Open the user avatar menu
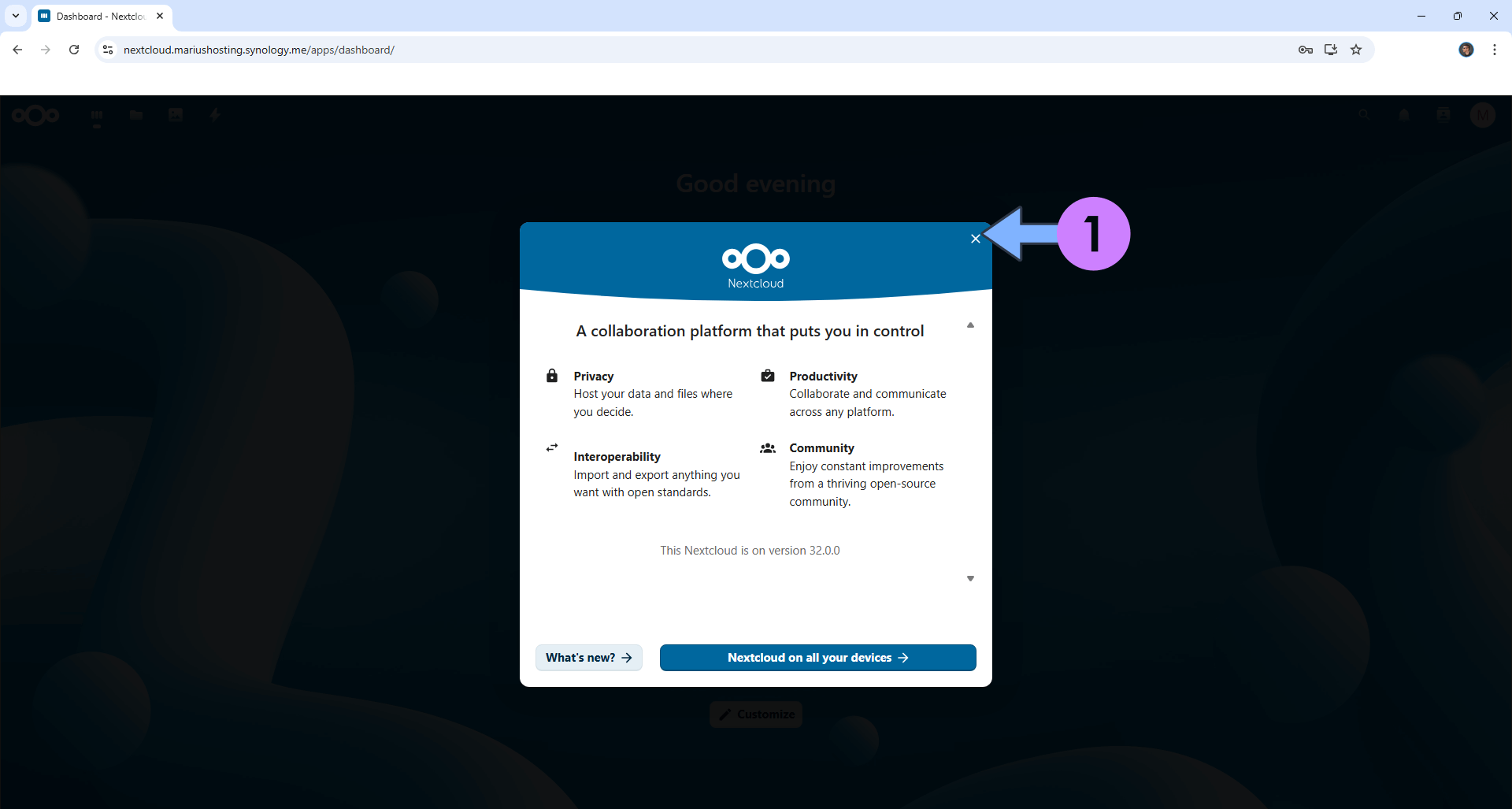Screen dimensions: 1512x809 1483,116
